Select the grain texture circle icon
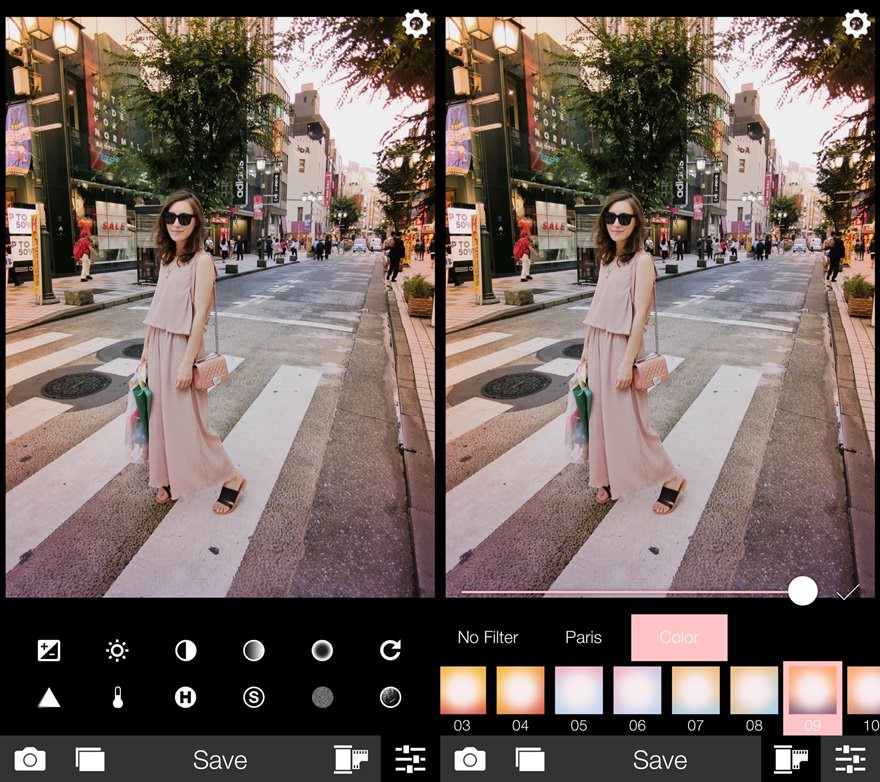This screenshot has width=880, height=782. coord(322,698)
